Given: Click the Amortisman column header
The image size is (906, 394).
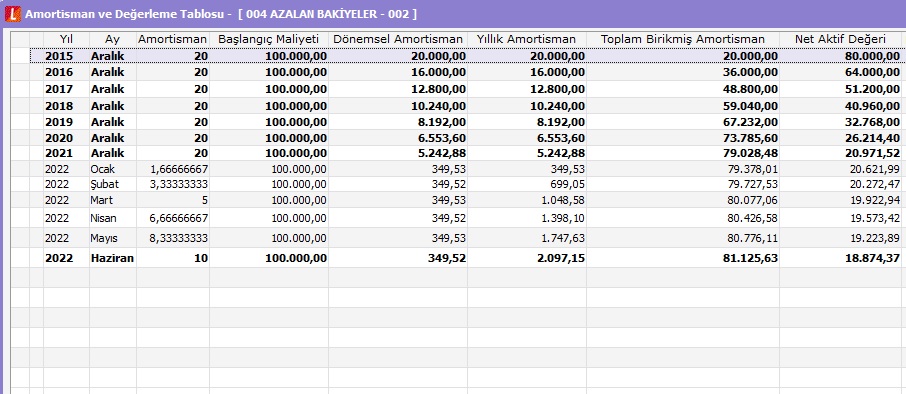Looking at the screenshot, I should coord(173,39).
